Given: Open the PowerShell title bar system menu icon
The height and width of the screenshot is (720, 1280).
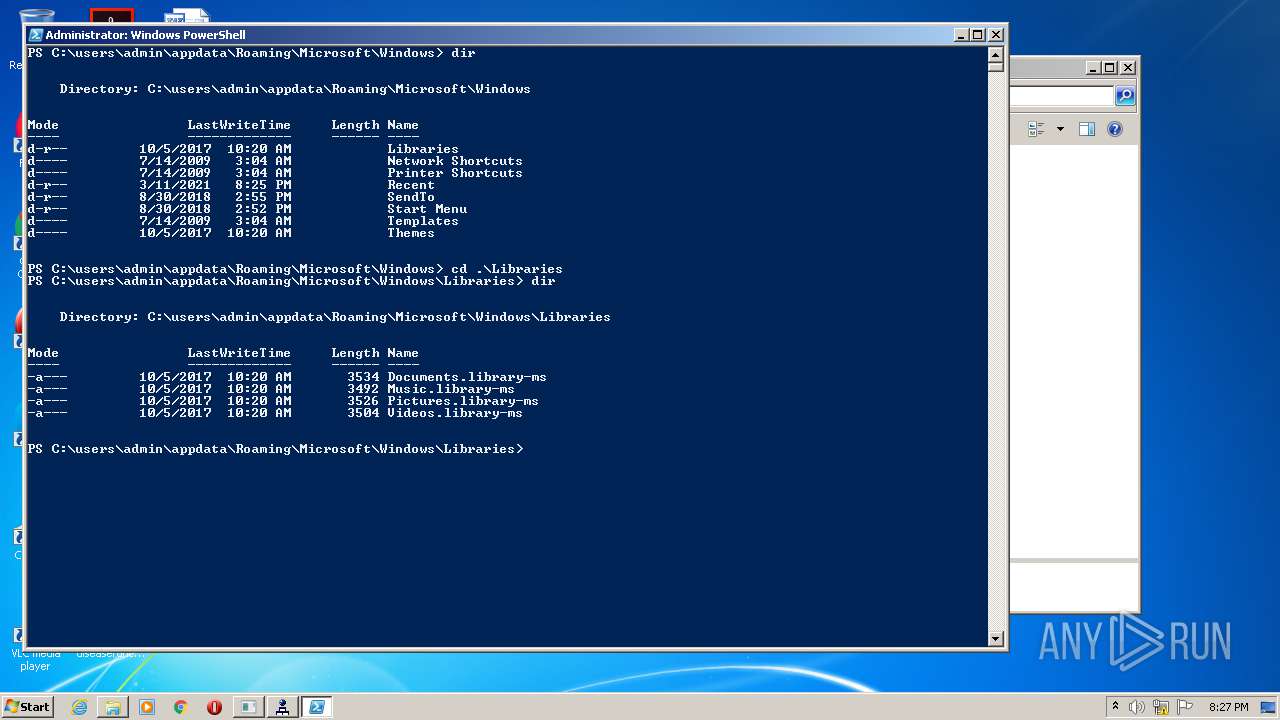Looking at the screenshot, I should (x=35, y=35).
